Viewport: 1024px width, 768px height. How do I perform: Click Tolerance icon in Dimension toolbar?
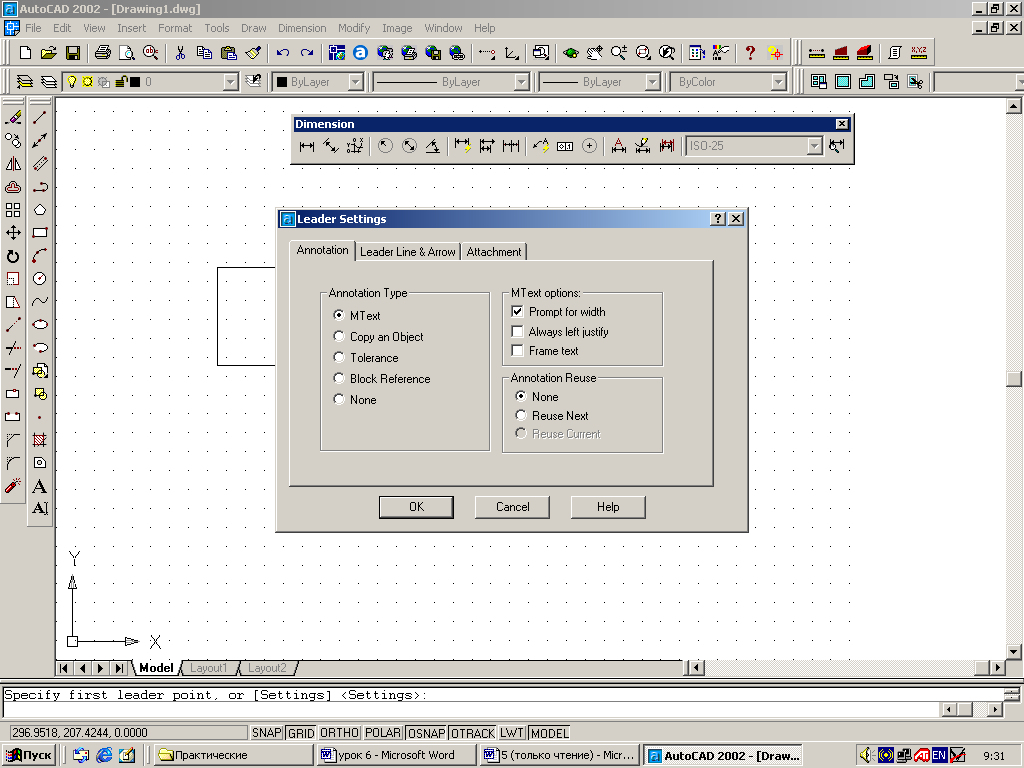coord(565,146)
